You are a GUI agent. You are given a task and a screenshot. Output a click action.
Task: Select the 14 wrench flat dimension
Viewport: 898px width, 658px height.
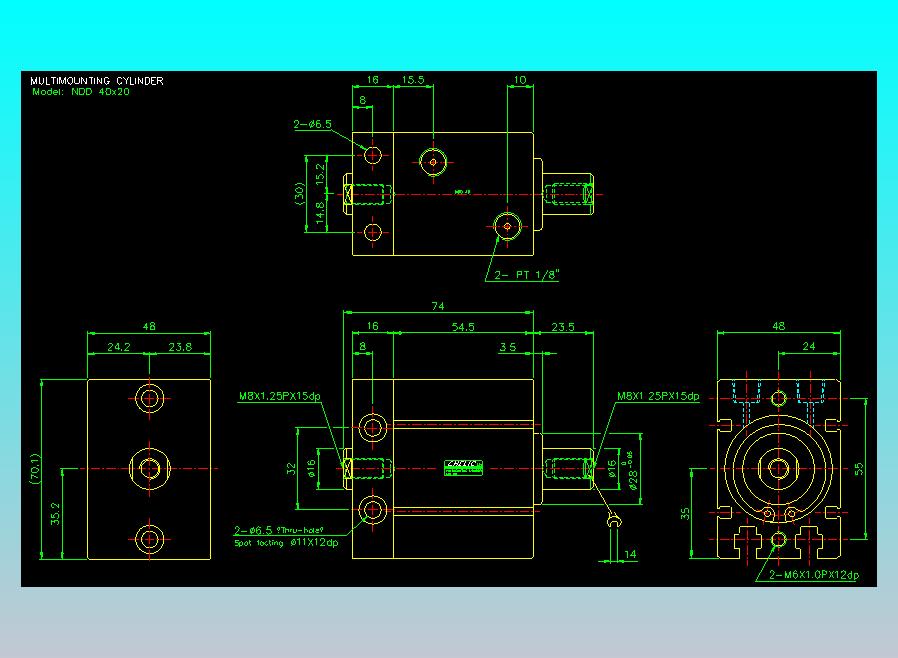[x=630, y=554]
